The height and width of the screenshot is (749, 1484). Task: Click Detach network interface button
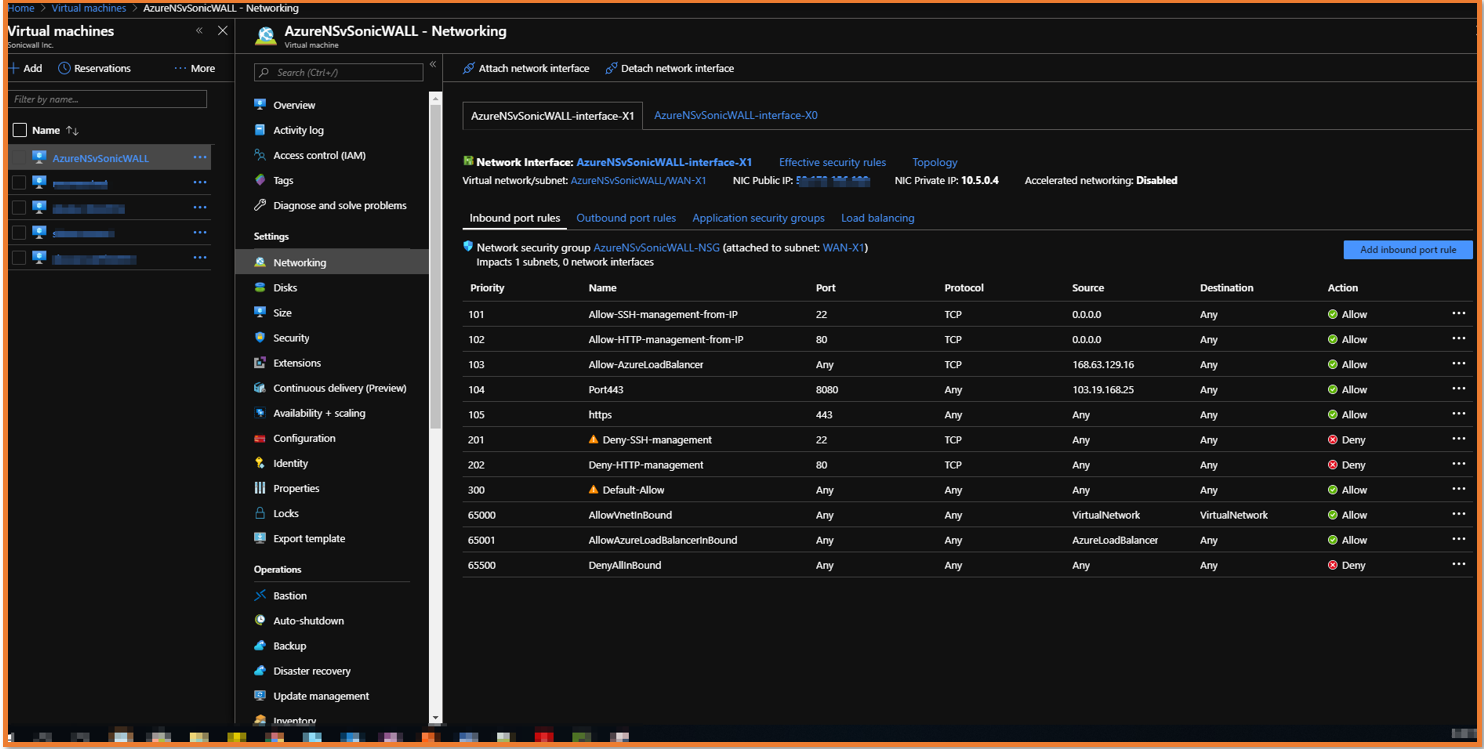[670, 68]
